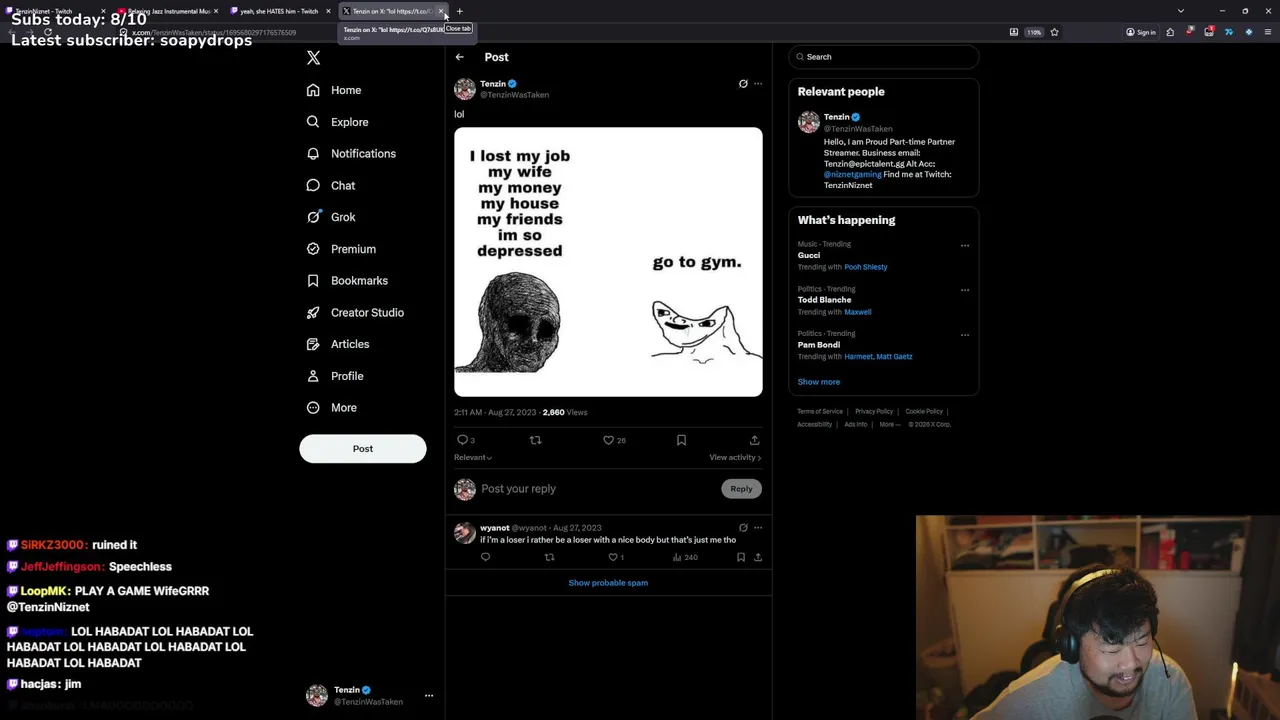Open Privacy Policy footer link

point(874,412)
